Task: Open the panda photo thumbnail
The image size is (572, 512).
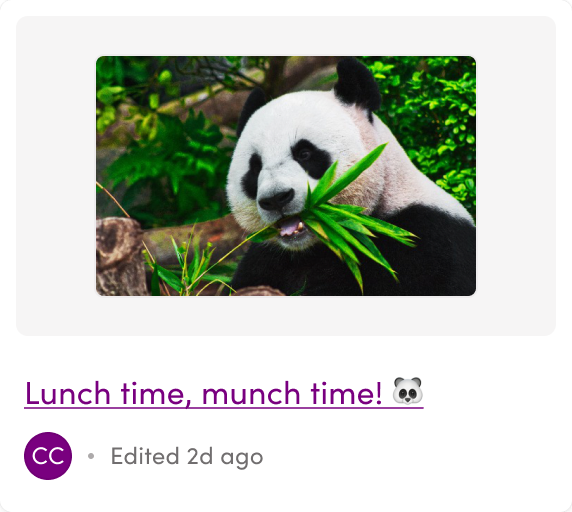Action: pyautogui.click(x=286, y=176)
